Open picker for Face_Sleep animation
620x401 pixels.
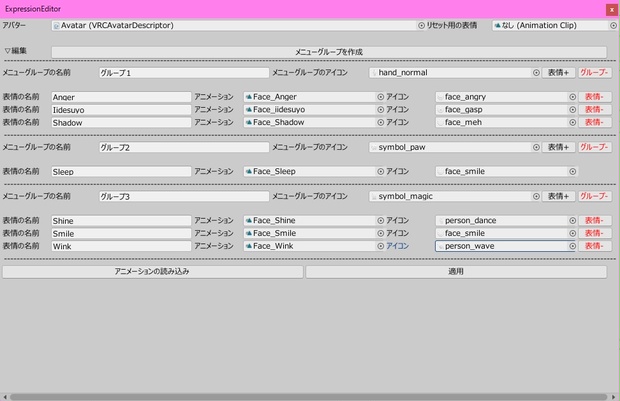pos(380,172)
